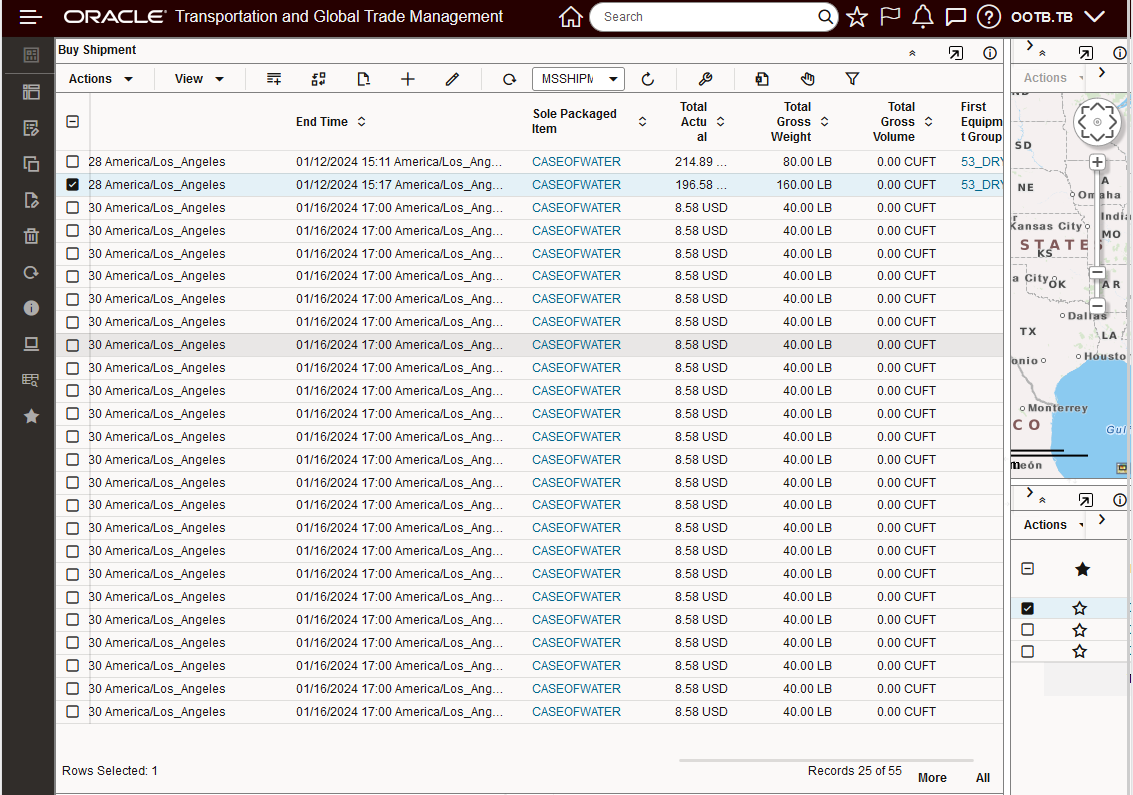Check the row with end time 01/12/2024 15:11
The height and width of the screenshot is (795, 1133).
click(72, 161)
